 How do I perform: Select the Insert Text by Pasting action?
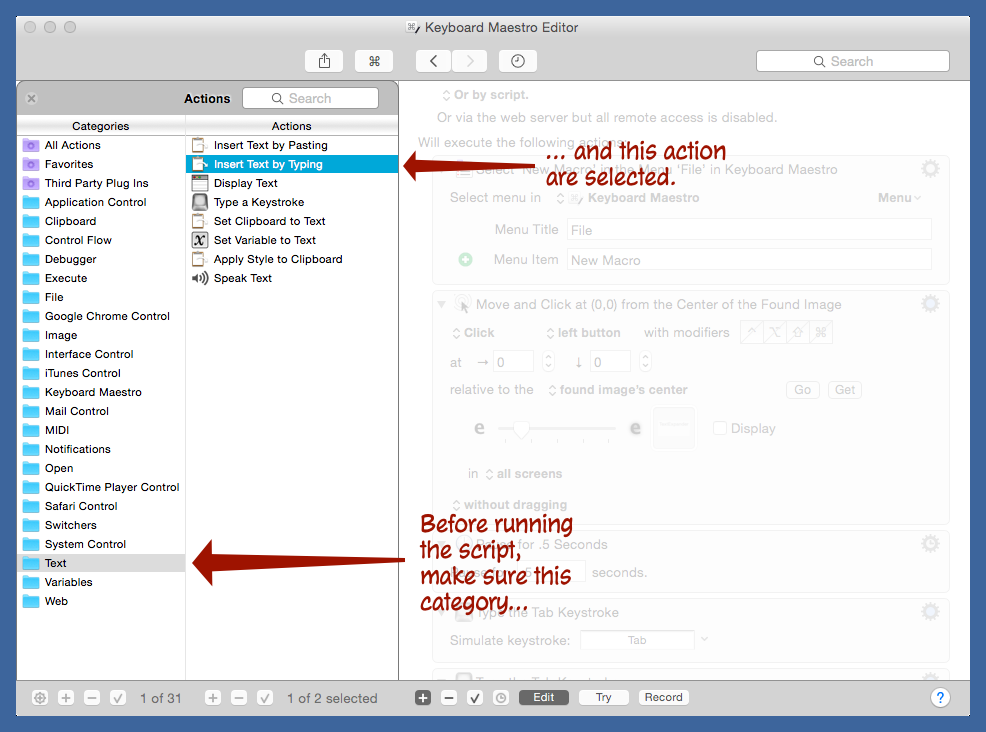click(268, 145)
